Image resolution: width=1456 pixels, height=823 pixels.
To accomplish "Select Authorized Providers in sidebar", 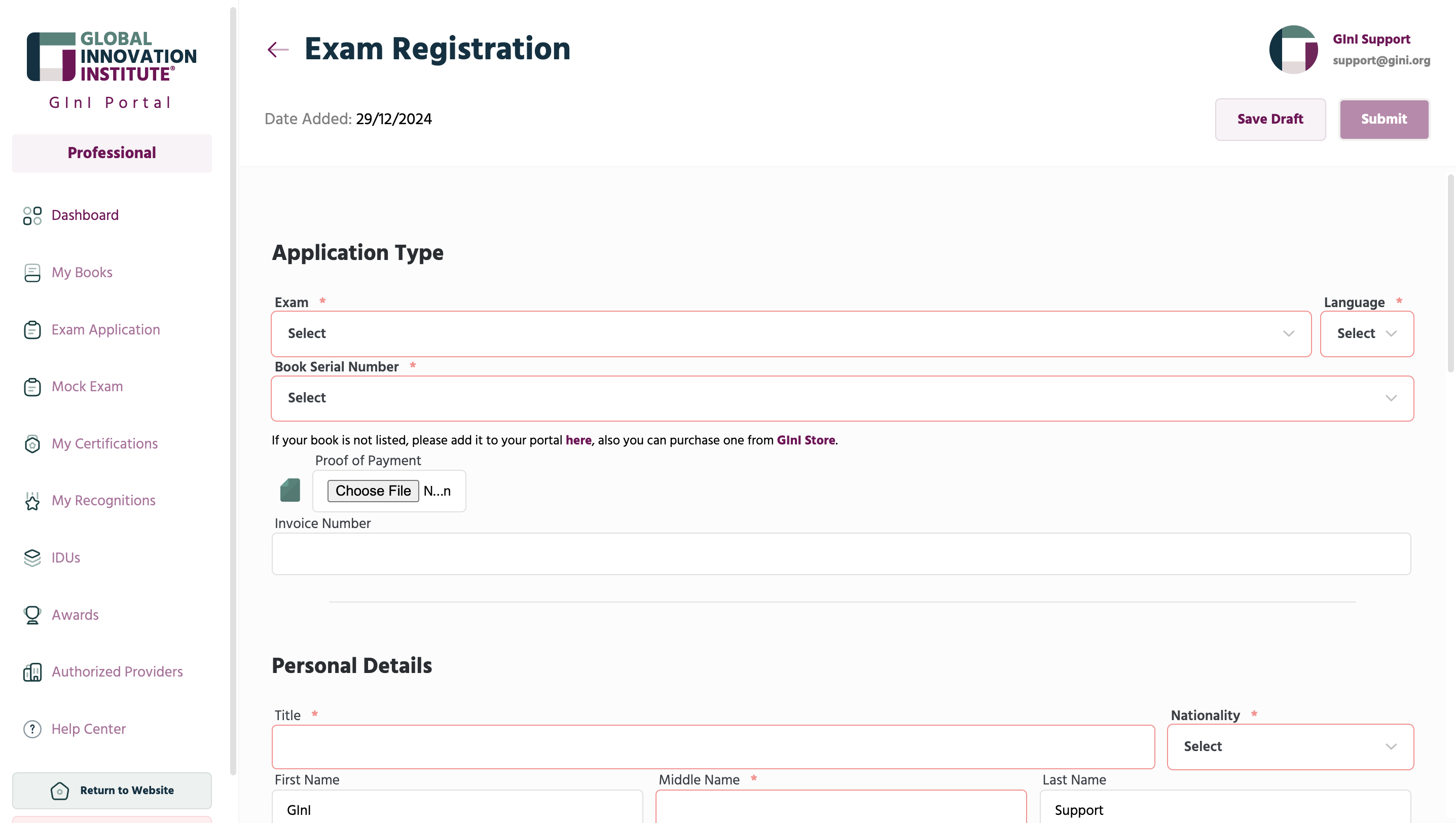I will [x=117, y=672].
